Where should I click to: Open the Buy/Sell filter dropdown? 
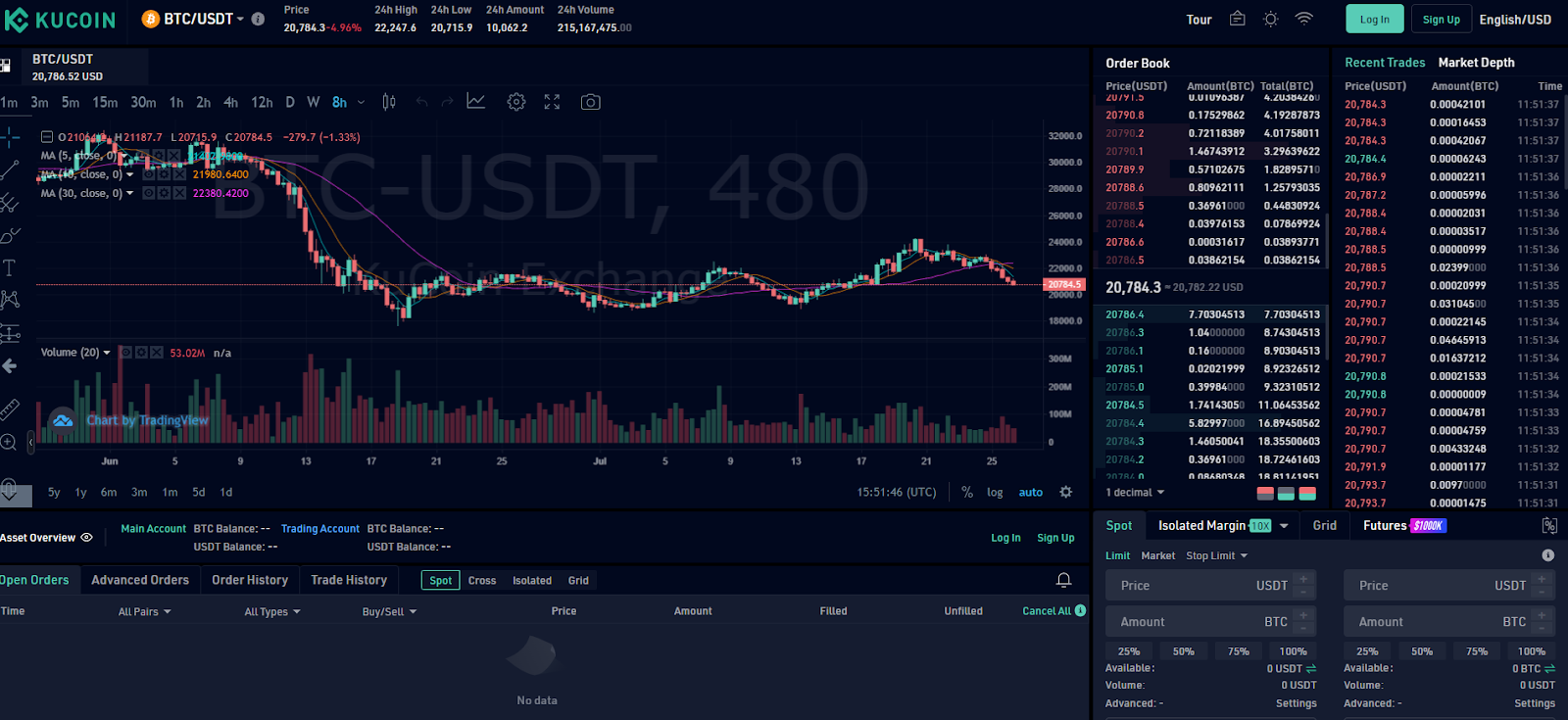pos(390,611)
